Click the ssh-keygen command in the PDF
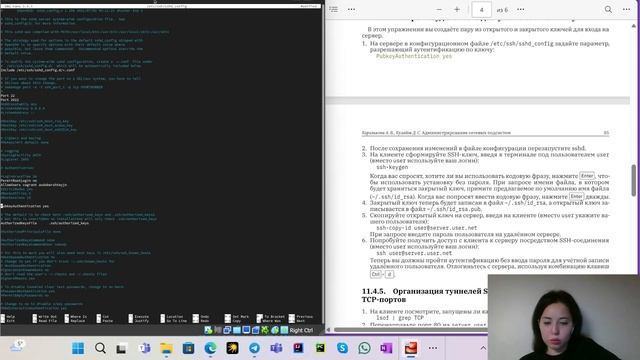 [392, 167]
